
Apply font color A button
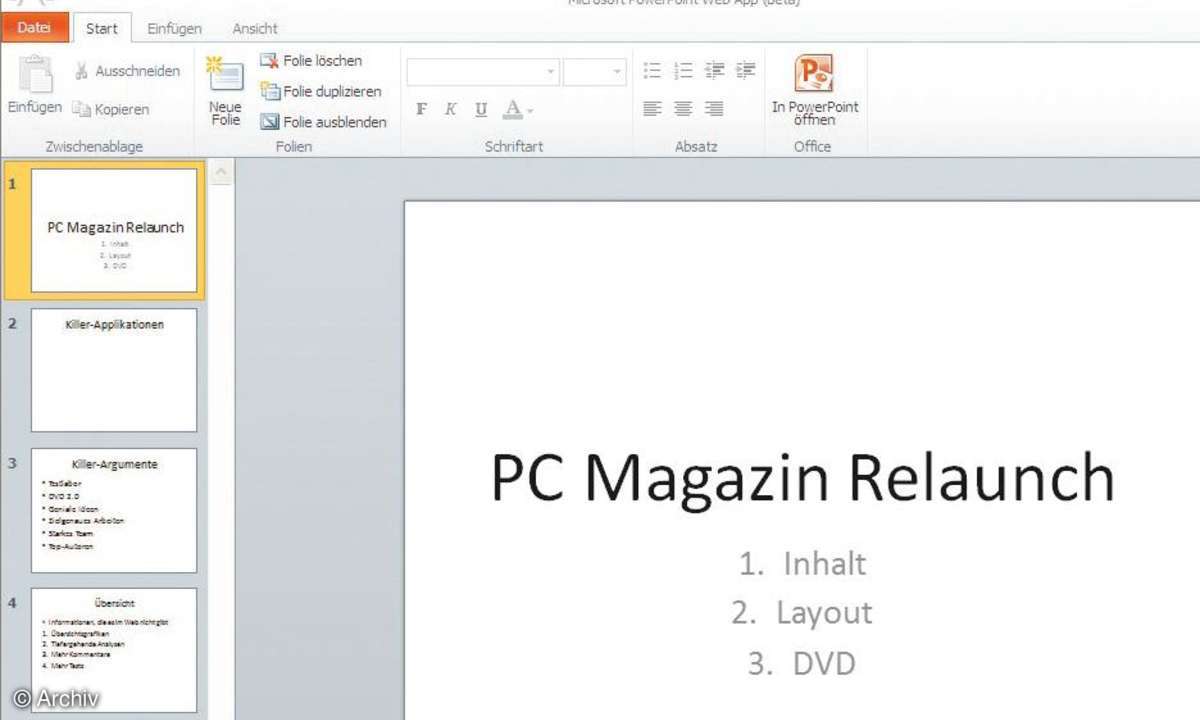pos(512,109)
